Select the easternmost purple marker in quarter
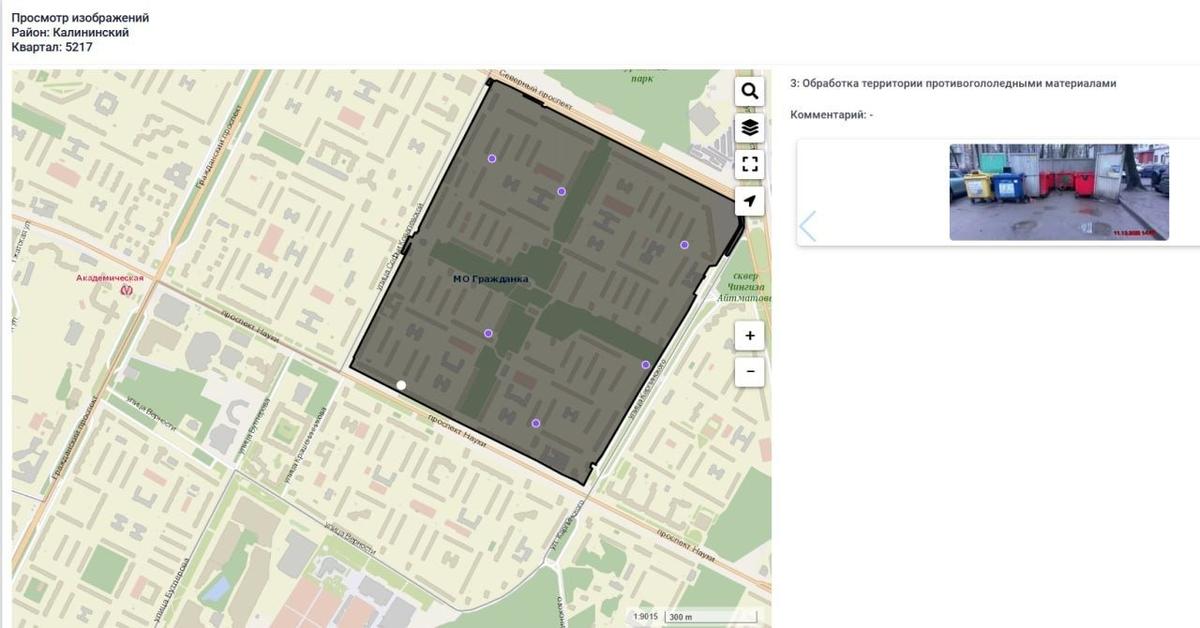 (x=685, y=245)
